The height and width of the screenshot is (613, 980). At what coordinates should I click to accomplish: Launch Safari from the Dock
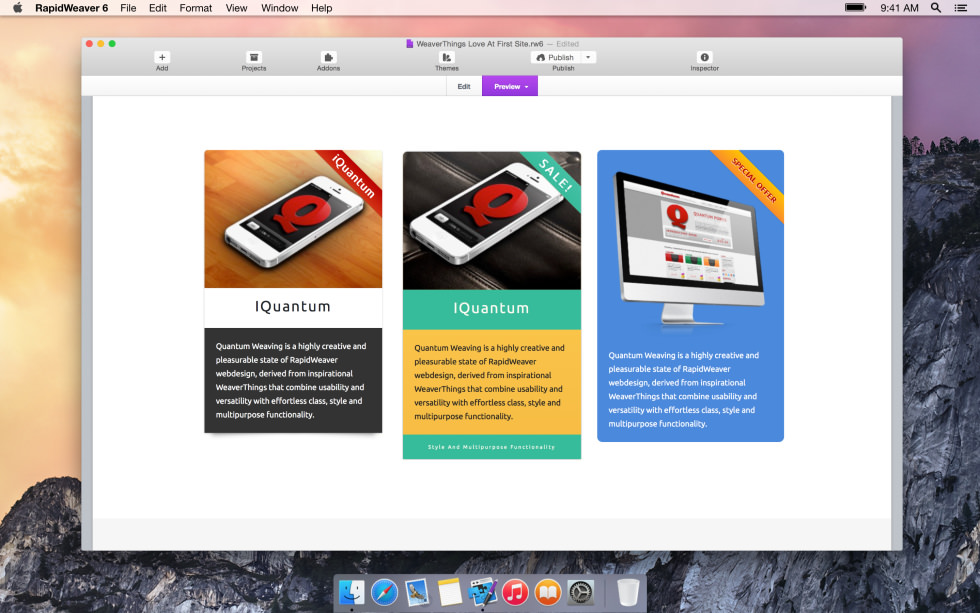pos(384,592)
